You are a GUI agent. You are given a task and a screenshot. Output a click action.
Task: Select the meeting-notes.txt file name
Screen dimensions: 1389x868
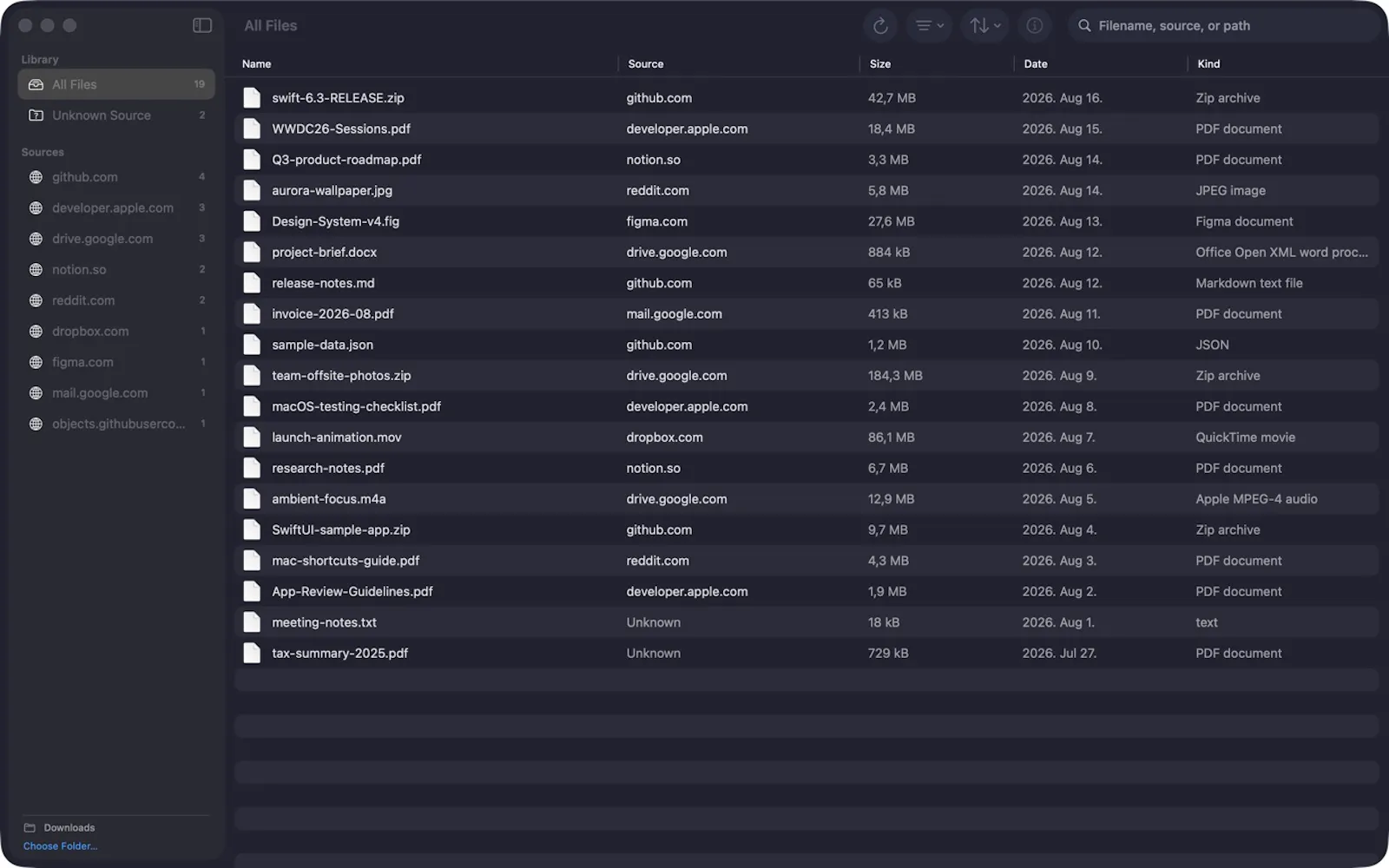coord(324,622)
